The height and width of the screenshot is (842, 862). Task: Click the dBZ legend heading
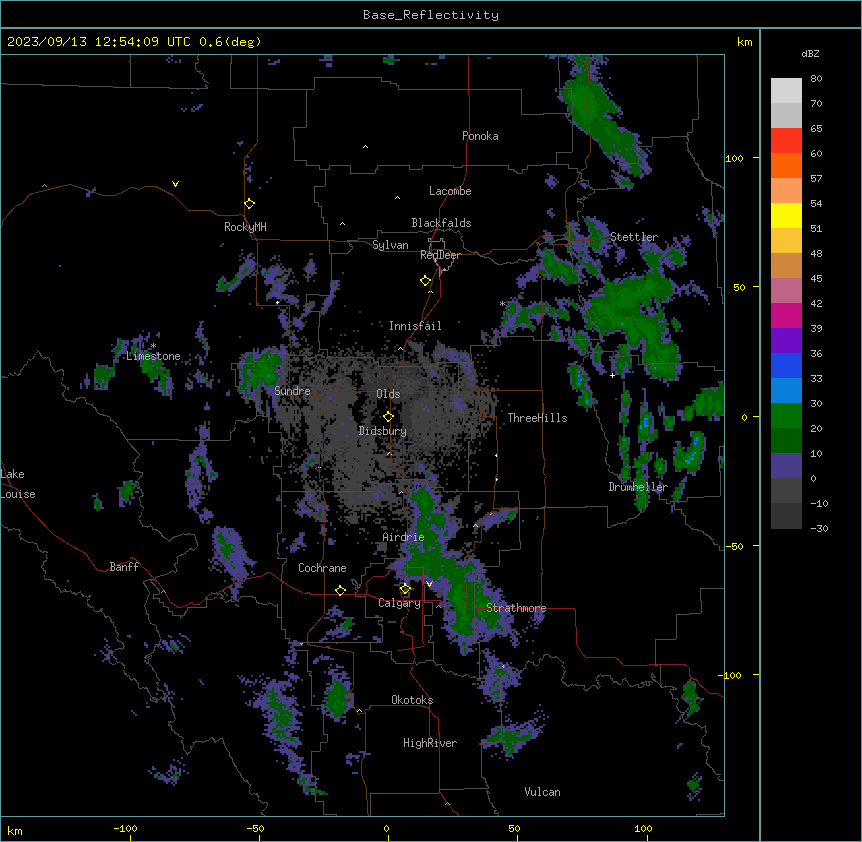[810, 53]
